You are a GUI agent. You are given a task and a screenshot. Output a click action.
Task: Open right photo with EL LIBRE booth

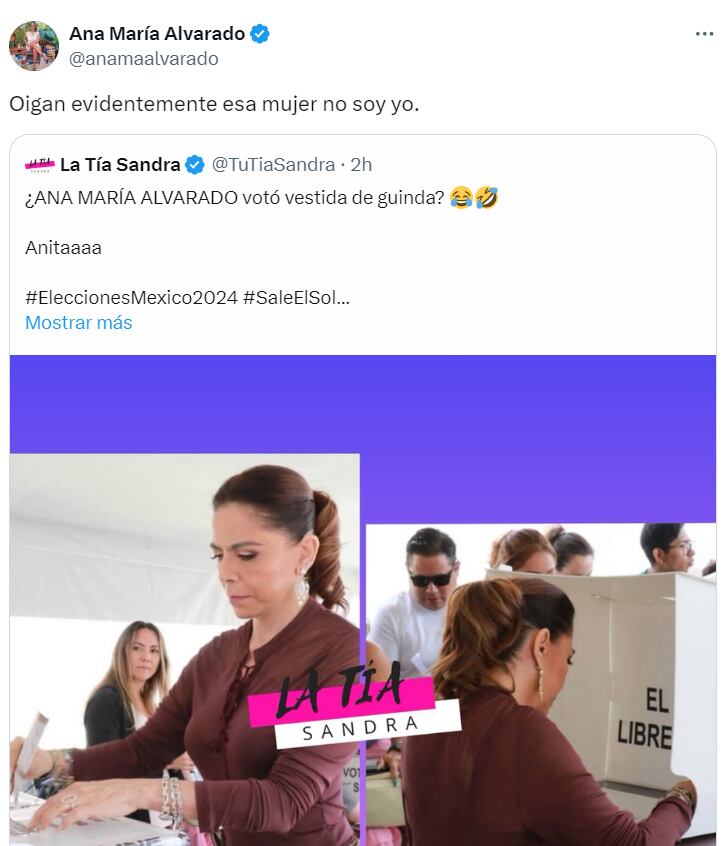541,685
